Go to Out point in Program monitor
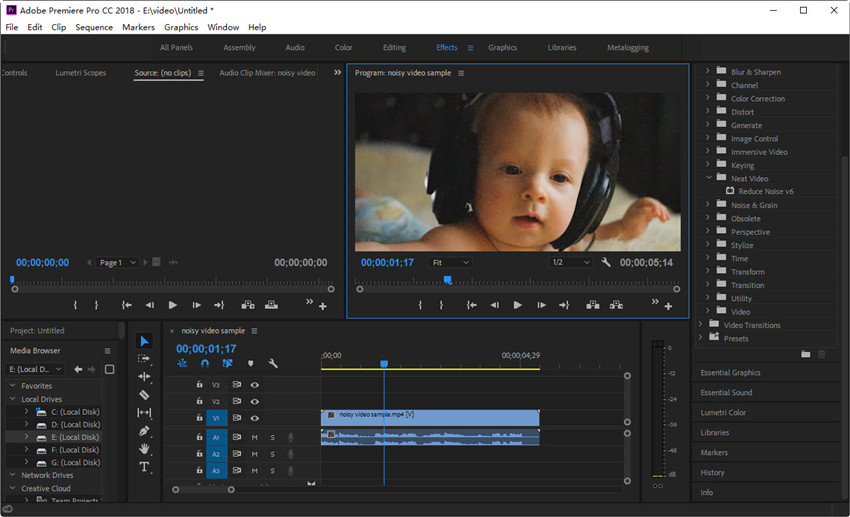Screen dimensions: 850x517 pos(564,305)
